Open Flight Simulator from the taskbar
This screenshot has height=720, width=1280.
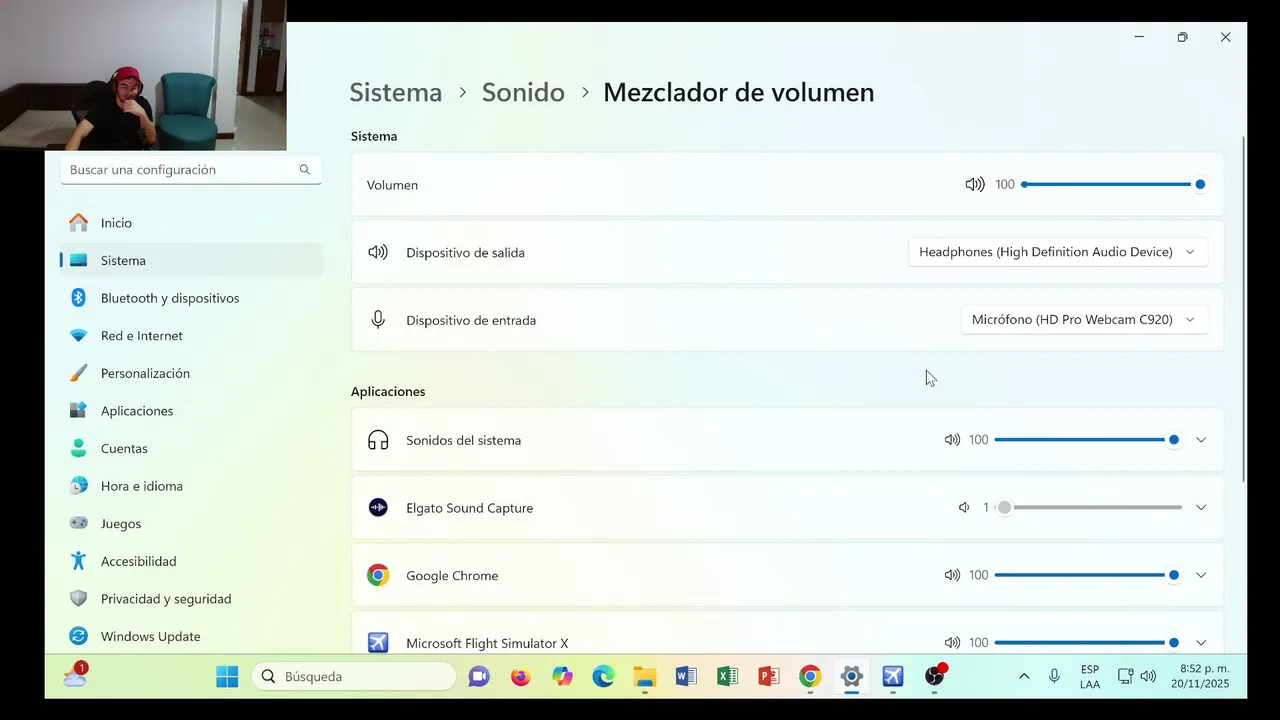click(893, 677)
